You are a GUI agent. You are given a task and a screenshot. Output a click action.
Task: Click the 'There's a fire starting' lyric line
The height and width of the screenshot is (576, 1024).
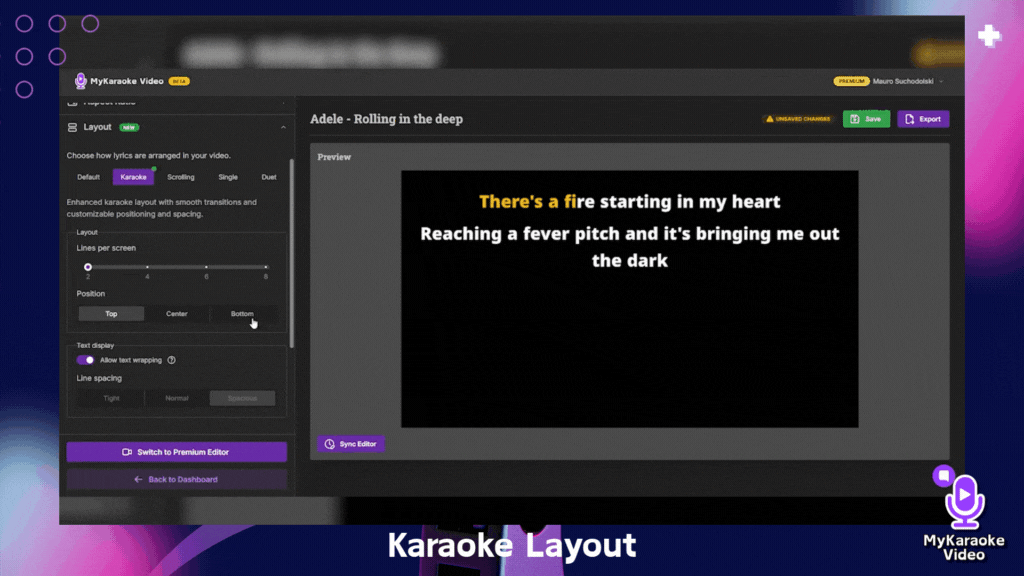coord(630,201)
